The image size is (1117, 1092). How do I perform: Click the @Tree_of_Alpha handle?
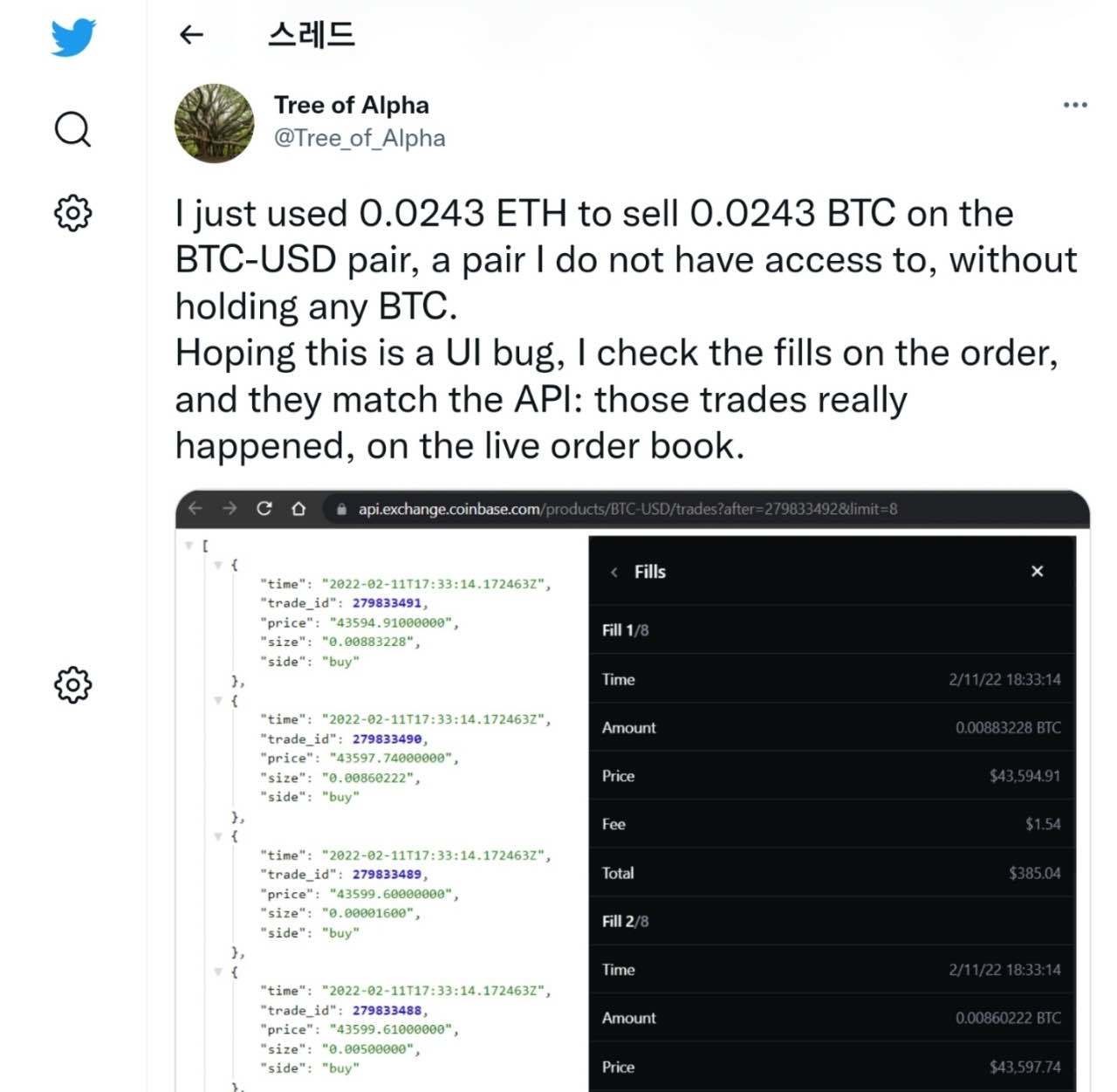point(360,138)
